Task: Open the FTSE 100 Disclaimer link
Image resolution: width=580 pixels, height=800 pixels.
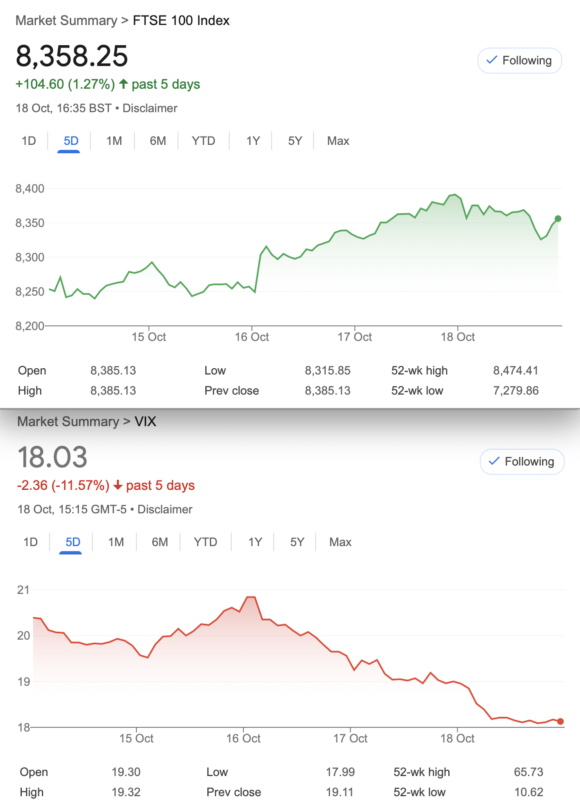Action: tap(150, 108)
